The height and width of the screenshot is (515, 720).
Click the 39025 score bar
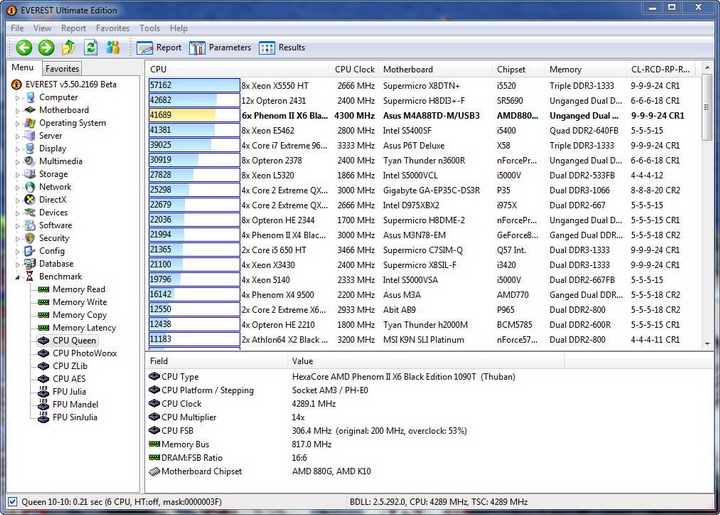[194, 145]
